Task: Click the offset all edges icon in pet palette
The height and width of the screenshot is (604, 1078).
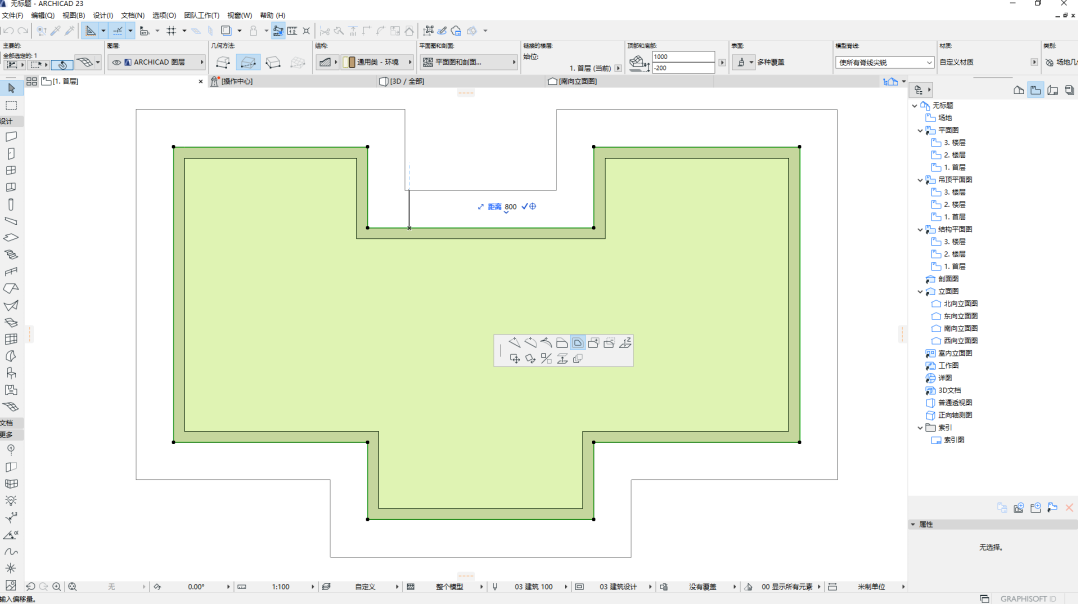Action: 578,343
